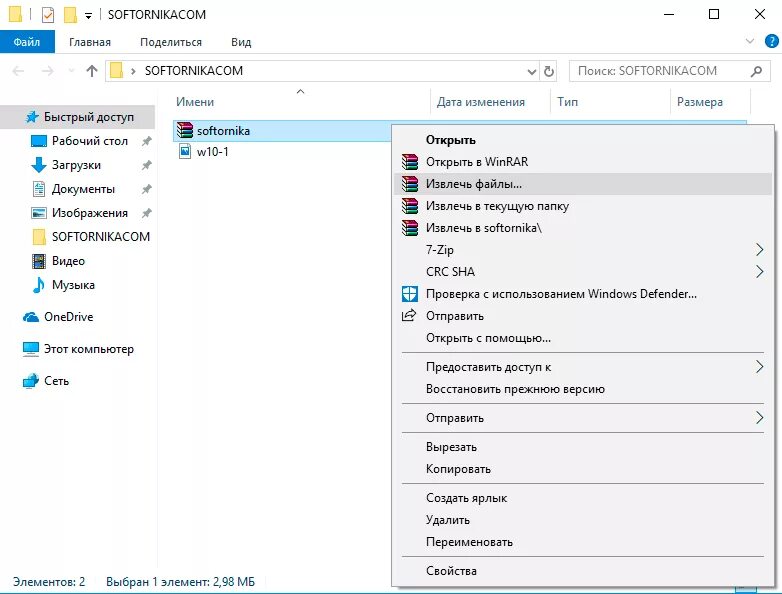Screen dimensions: 782x594
Task: Open the address bar history dropdown
Action: coord(532,72)
